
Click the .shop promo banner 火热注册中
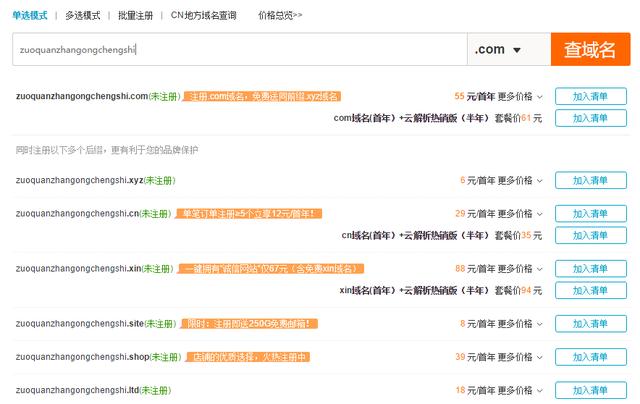247,357
